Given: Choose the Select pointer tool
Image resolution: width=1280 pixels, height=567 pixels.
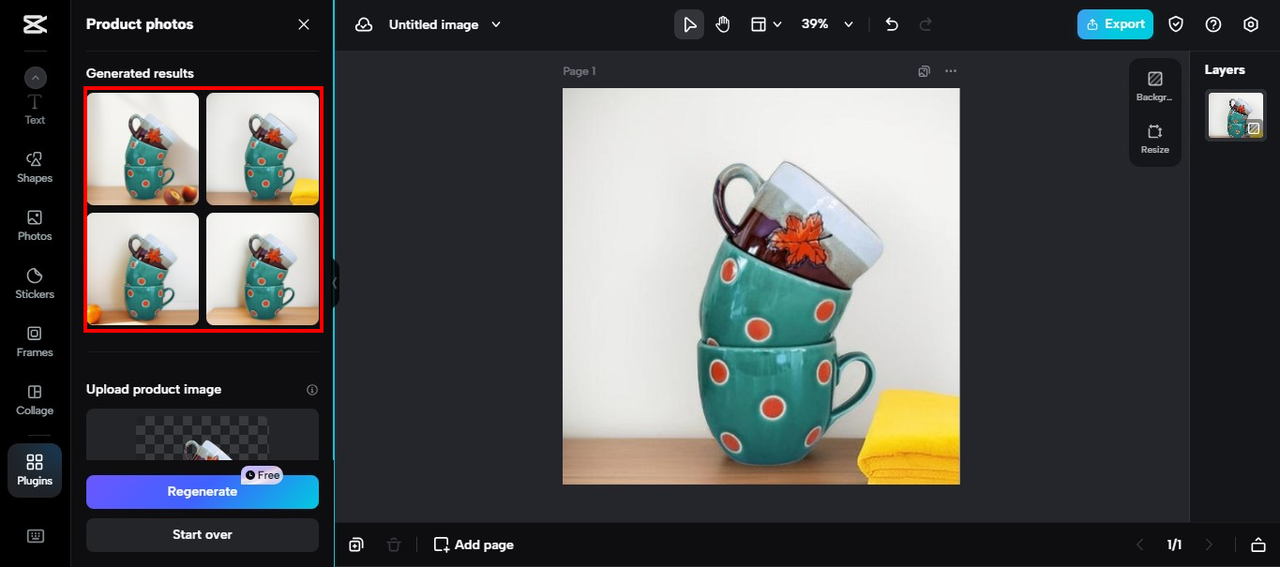Looking at the screenshot, I should [689, 24].
